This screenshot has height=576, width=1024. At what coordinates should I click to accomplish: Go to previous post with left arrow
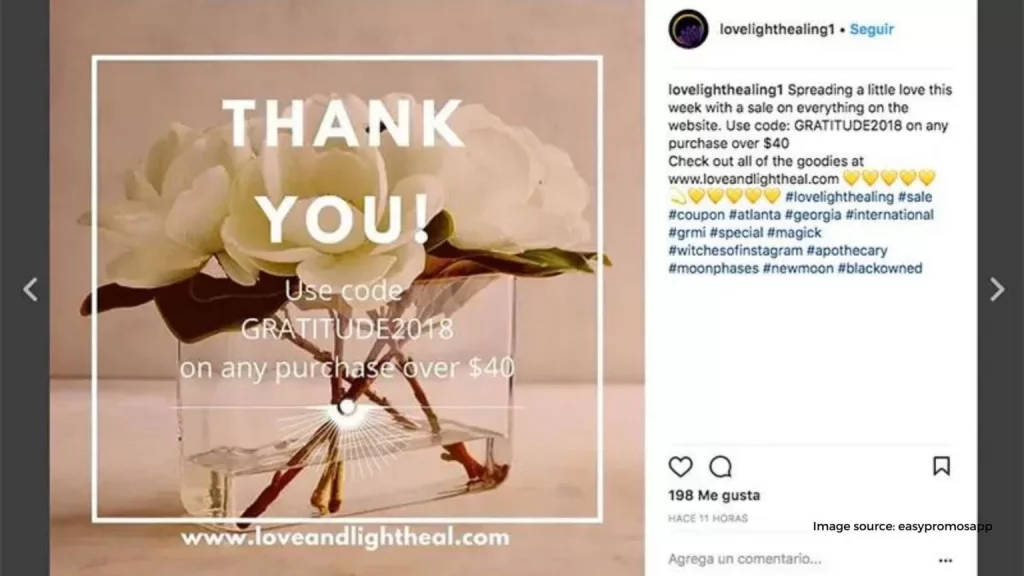tap(30, 289)
